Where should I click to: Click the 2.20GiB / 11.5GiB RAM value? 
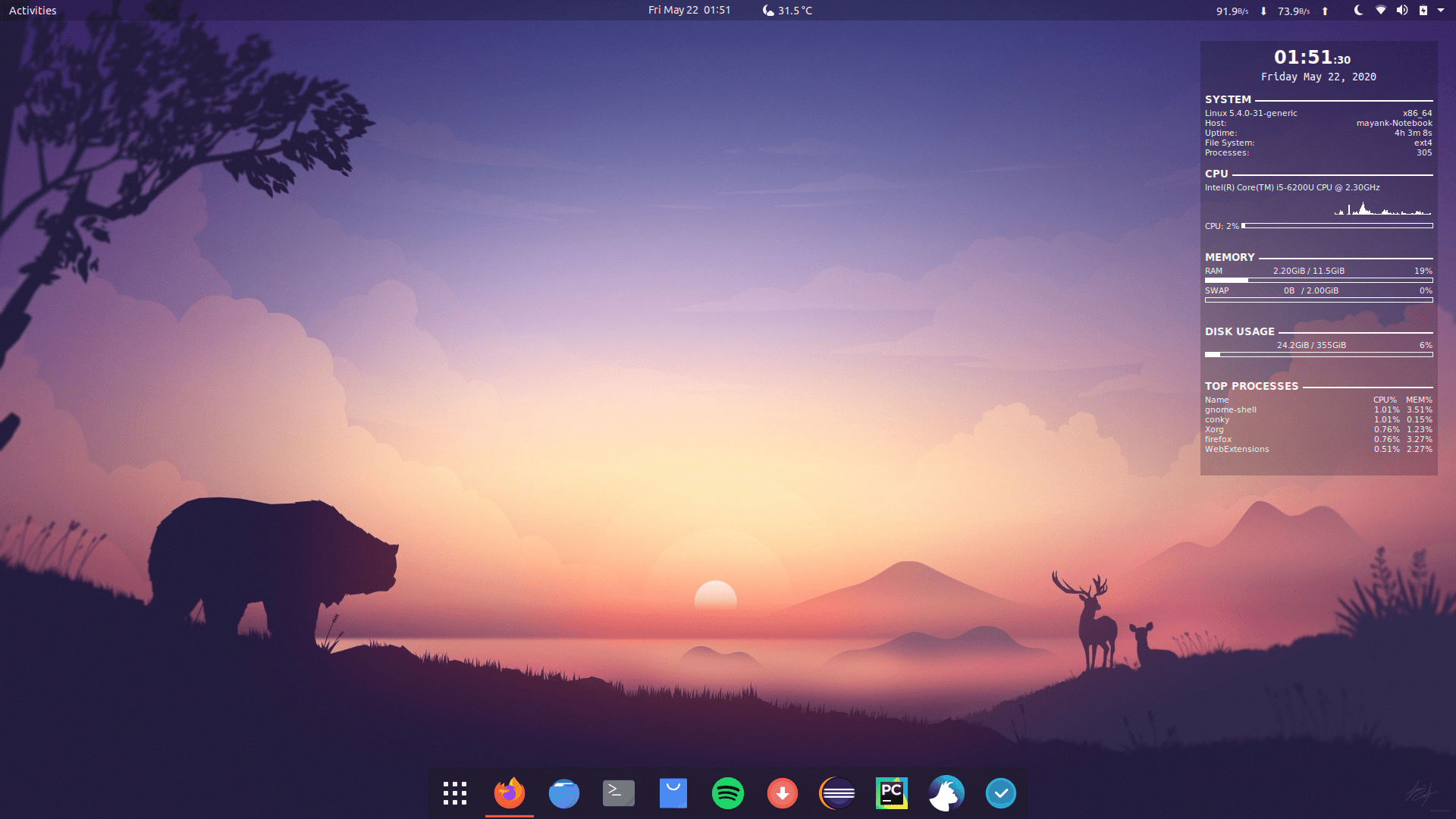point(1309,271)
